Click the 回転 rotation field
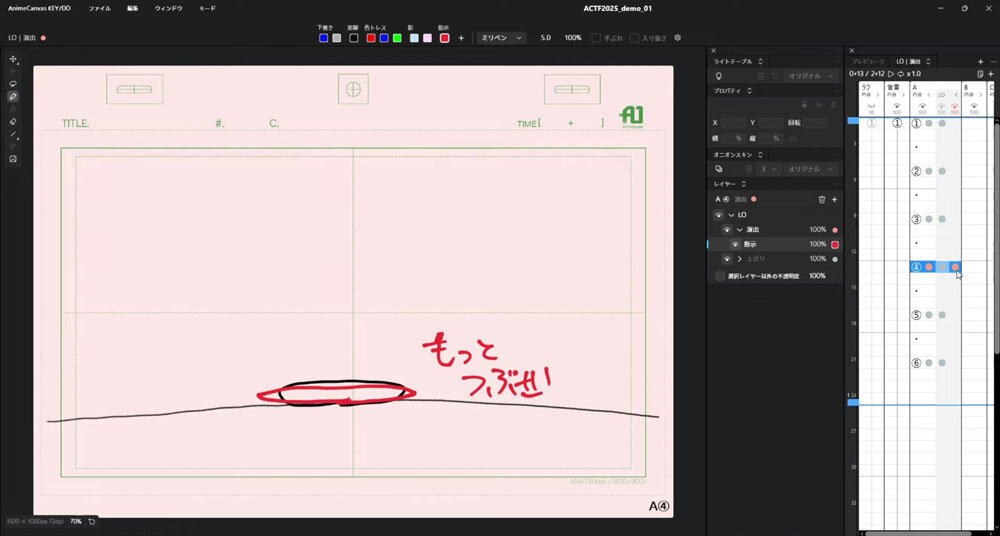Screen dimensions: 1000x536 pyautogui.click(x=816, y=123)
